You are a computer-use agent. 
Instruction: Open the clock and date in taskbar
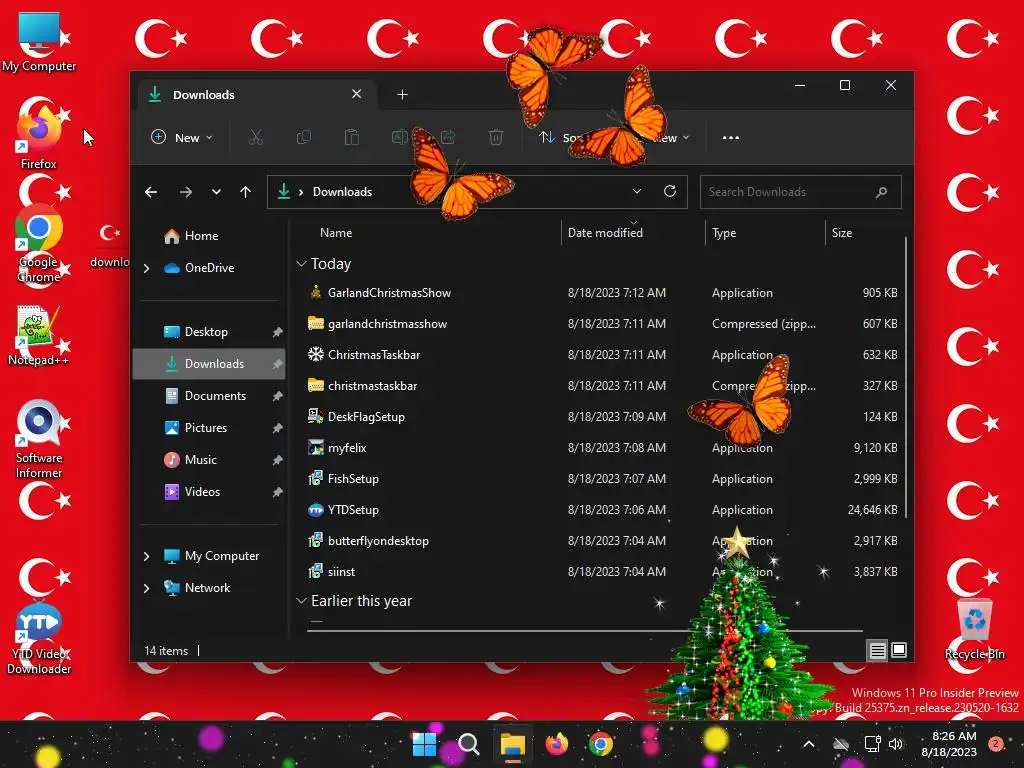click(949, 744)
